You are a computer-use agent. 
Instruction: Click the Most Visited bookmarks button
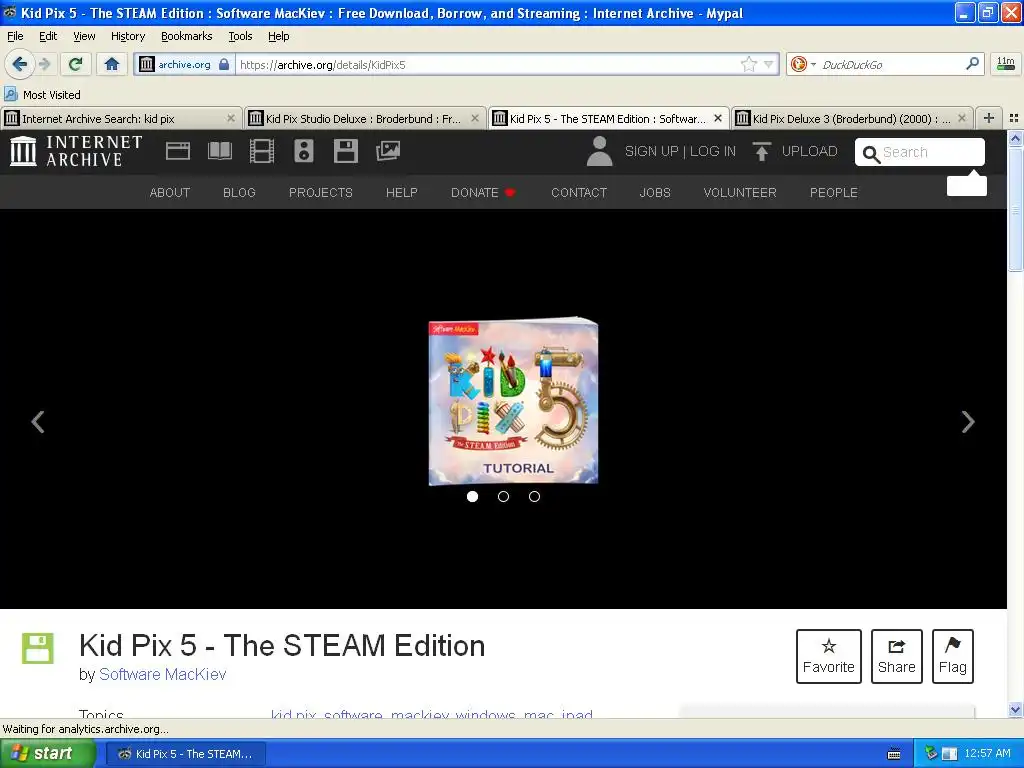pos(42,95)
